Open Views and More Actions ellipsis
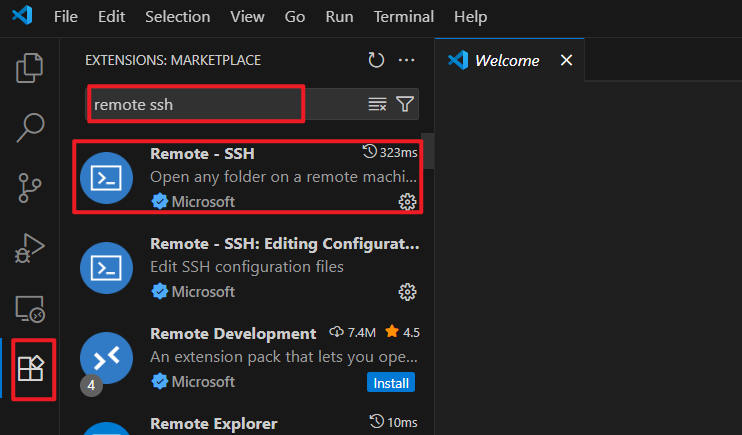The image size is (742, 435). [406, 60]
